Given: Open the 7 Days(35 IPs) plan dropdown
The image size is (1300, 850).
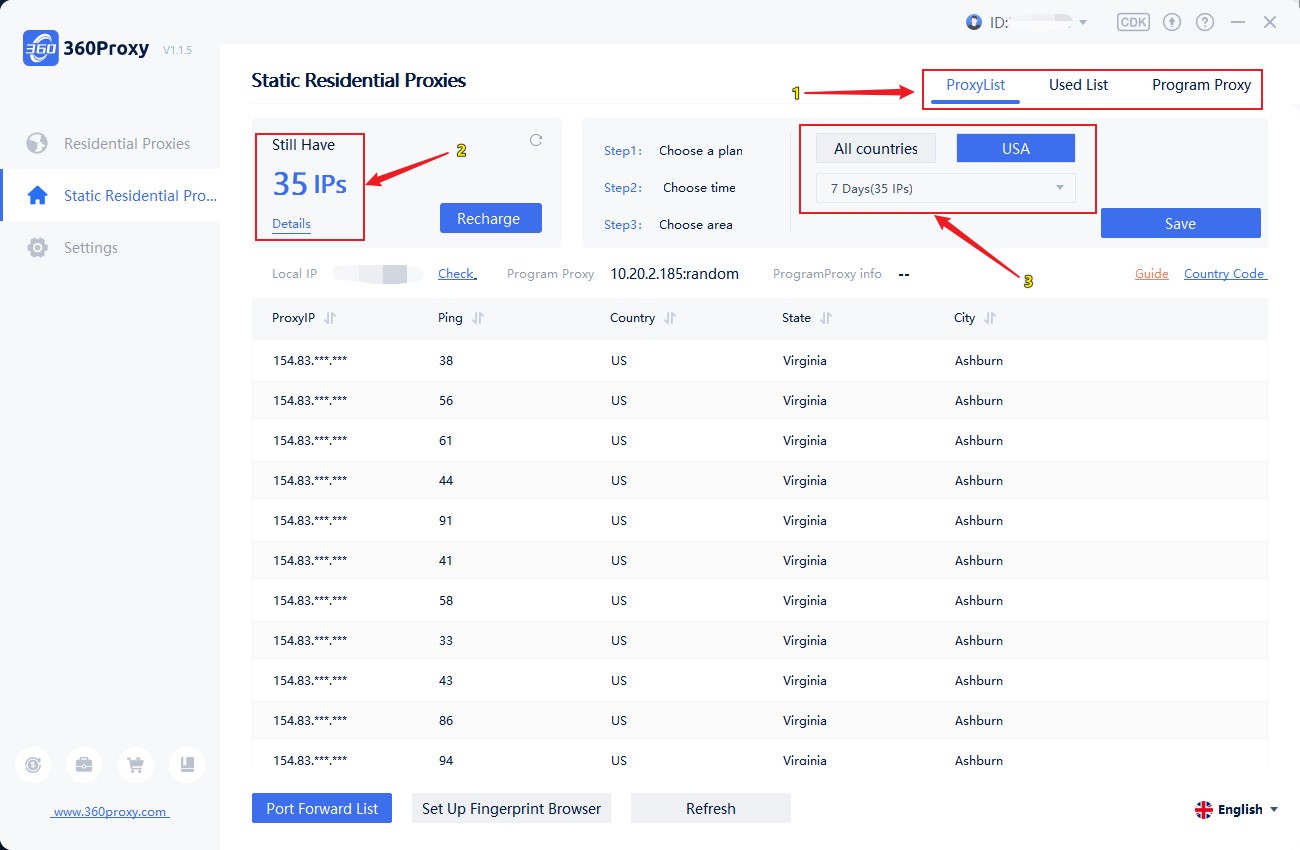Looking at the screenshot, I should tap(946, 188).
